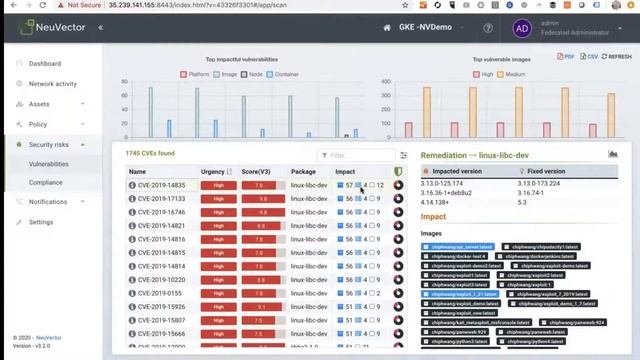Click info icon for CVE-2019-14821
The image size is (640, 360).
coord(132,226)
